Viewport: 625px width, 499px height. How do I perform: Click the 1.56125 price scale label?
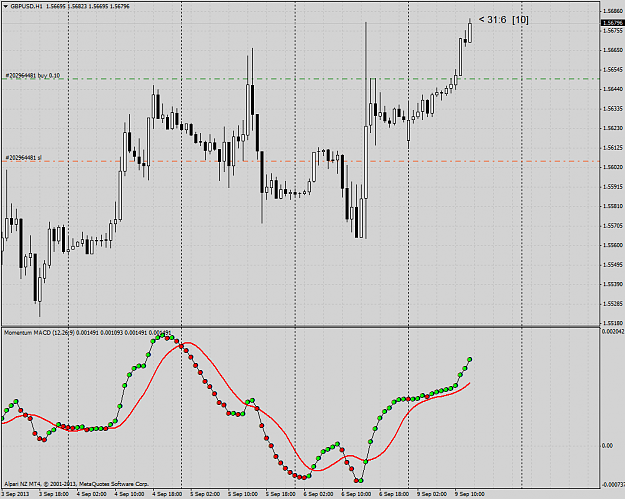(613, 148)
